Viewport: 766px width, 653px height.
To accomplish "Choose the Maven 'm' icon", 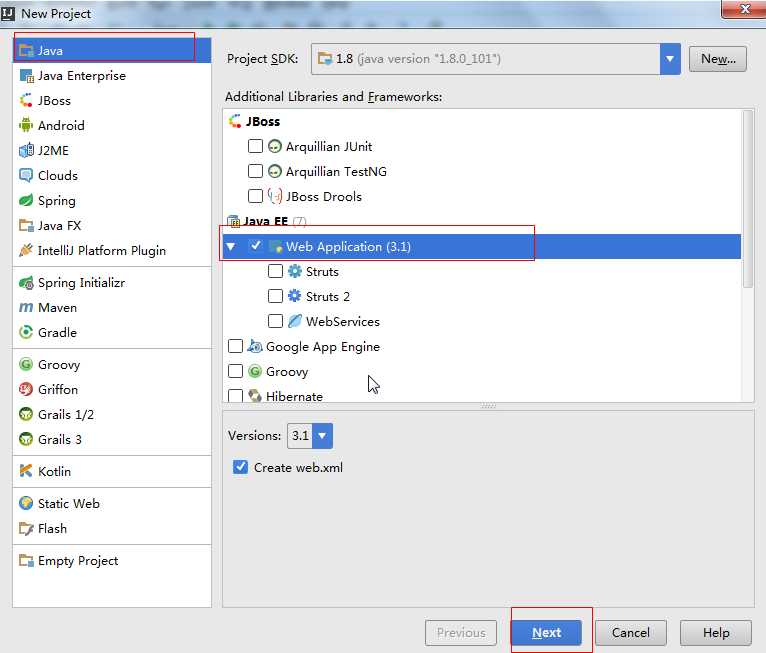I will point(26,308).
